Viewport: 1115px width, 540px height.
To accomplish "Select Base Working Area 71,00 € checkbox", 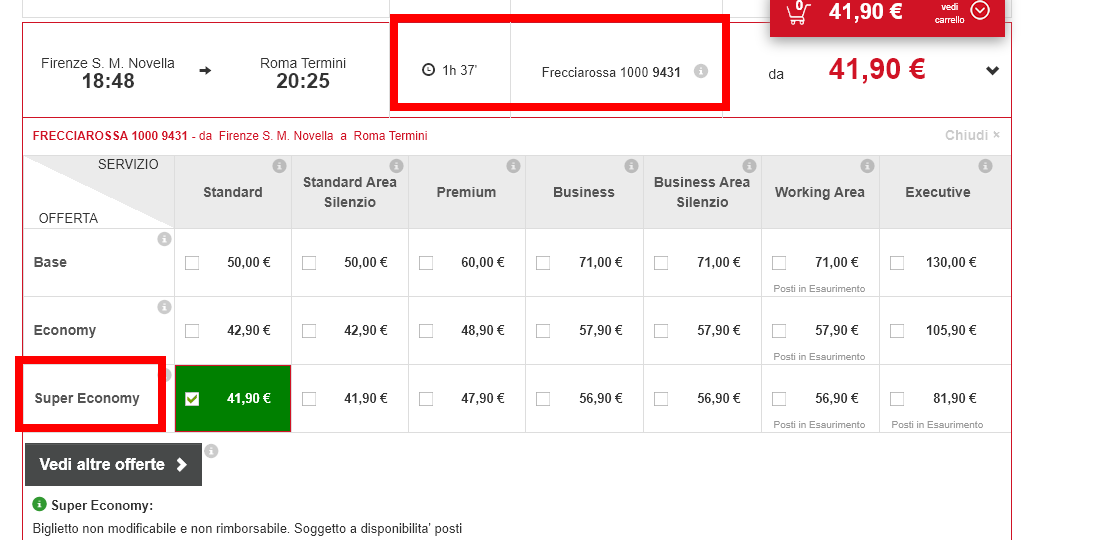I will (779, 263).
